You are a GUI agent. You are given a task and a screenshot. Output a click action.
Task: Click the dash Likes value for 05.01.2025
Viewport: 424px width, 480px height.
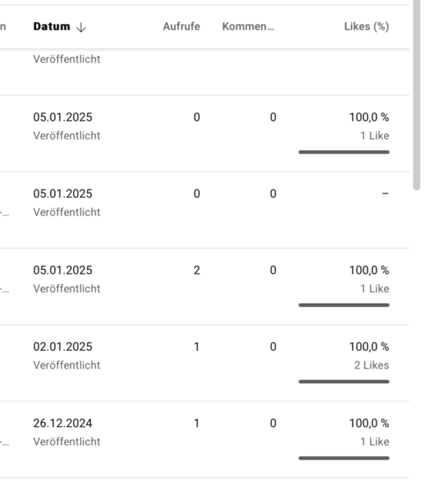385,194
